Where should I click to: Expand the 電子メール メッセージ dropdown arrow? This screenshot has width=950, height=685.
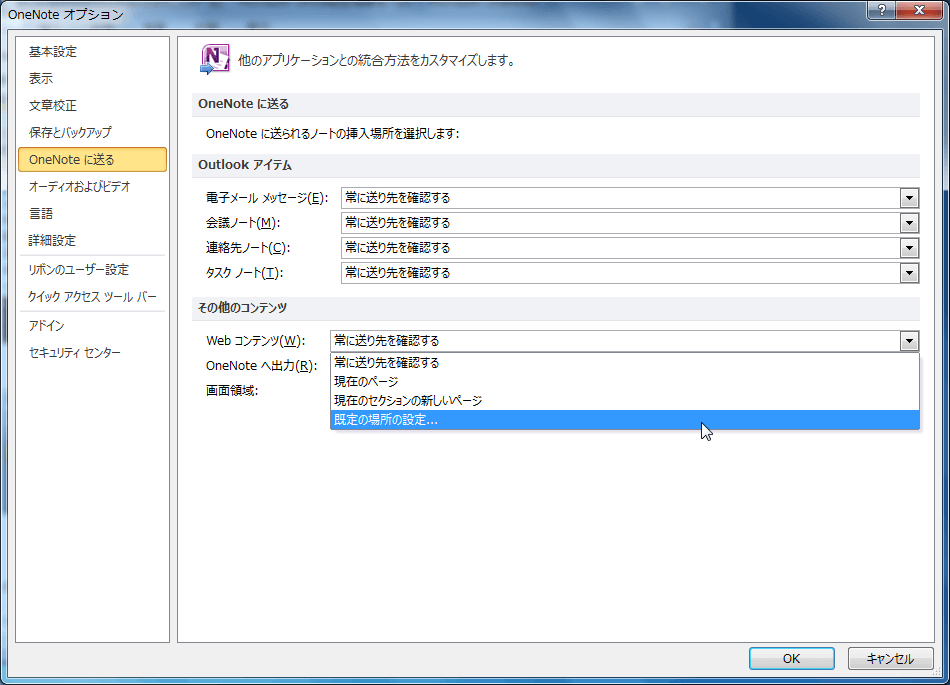(909, 198)
